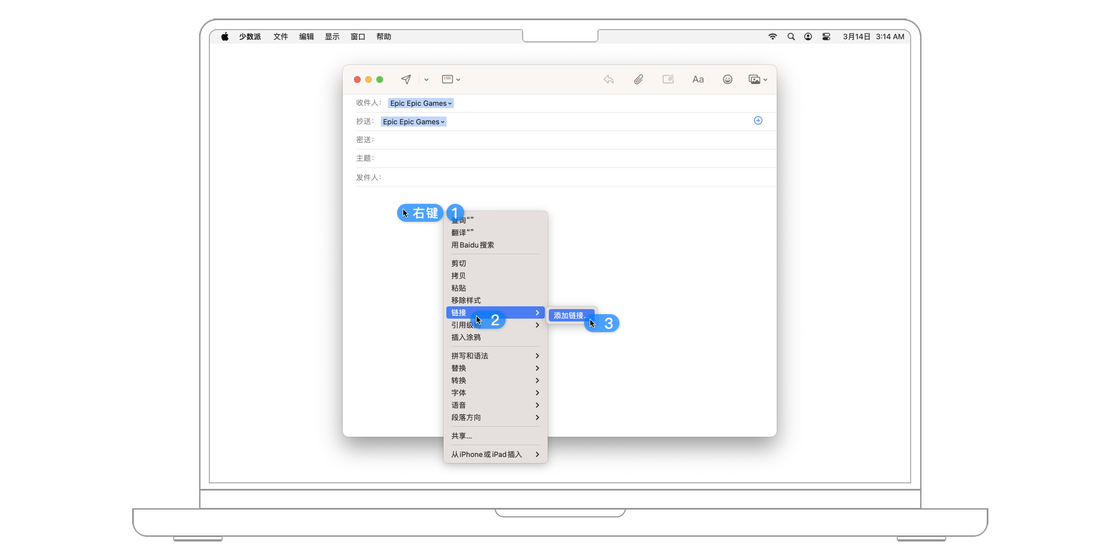Click the Wi-Fi status icon
The height and width of the screenshot is (560, 1120).
(x=772, y=36)
